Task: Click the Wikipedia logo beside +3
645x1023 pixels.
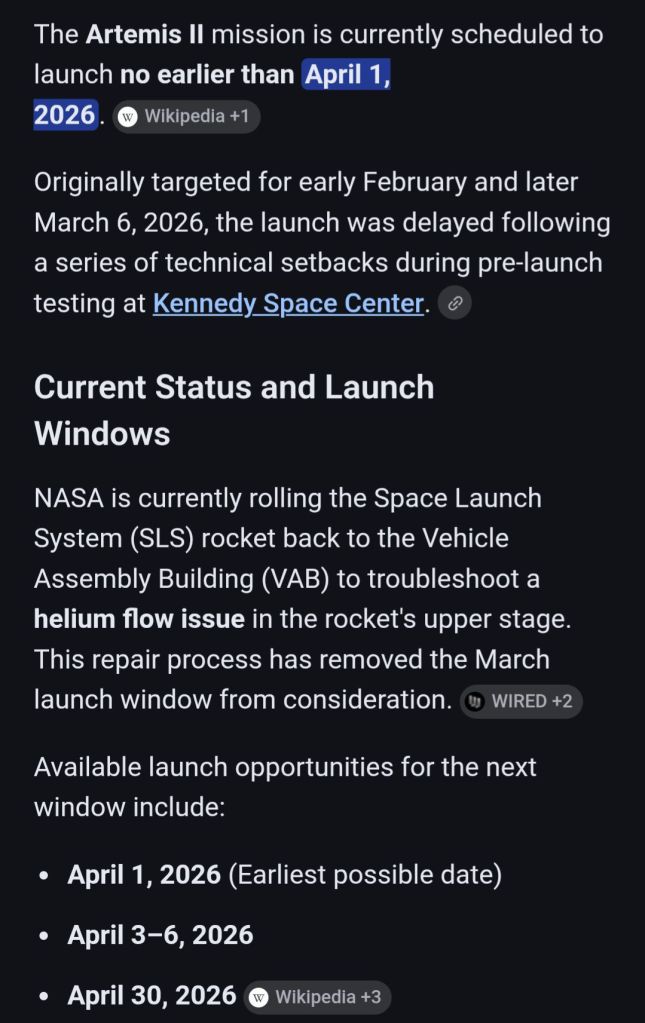Action: click(259, 997)
